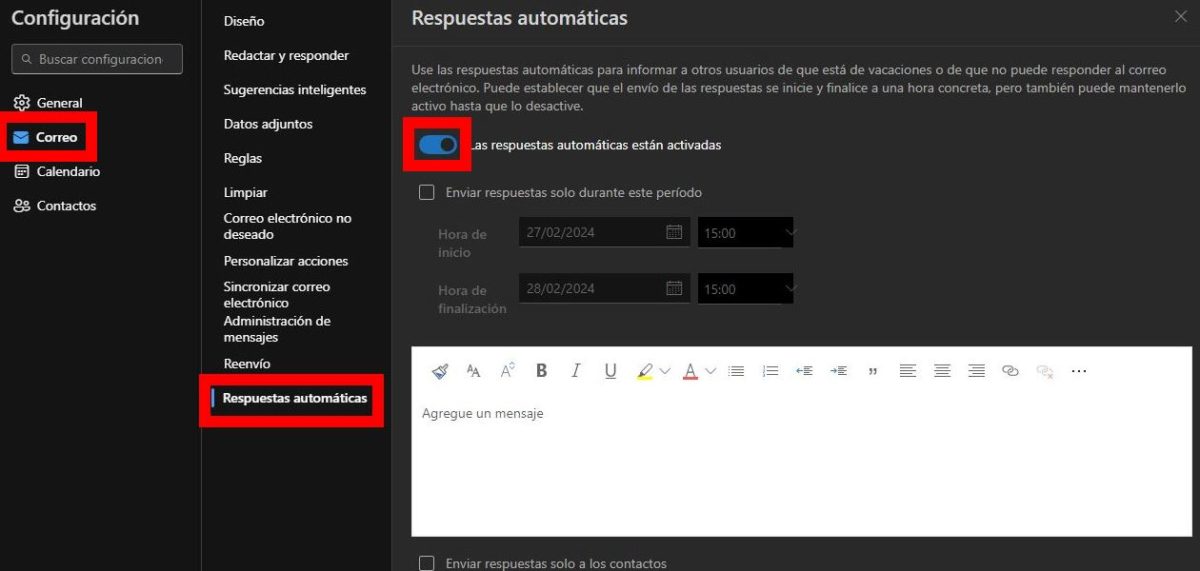The width and height of the screenshot is (1200, 571).
Task: Click the format painter icon in editor toolbar
Action: click(x=440, y=371)
